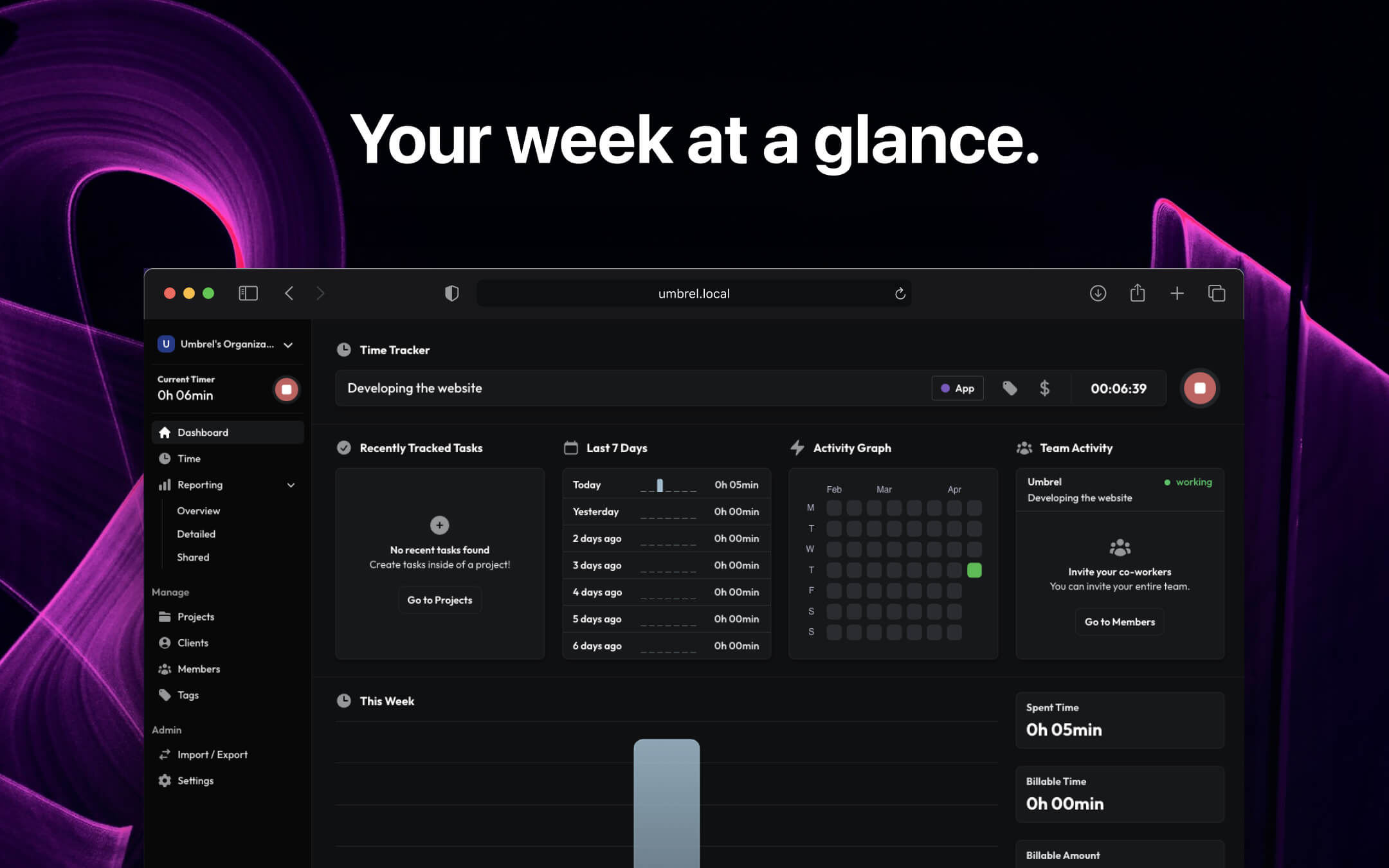This screenshot has height=868, width=1389.
Task: Select Detailed under Reporting
Action: click(195, 534)
